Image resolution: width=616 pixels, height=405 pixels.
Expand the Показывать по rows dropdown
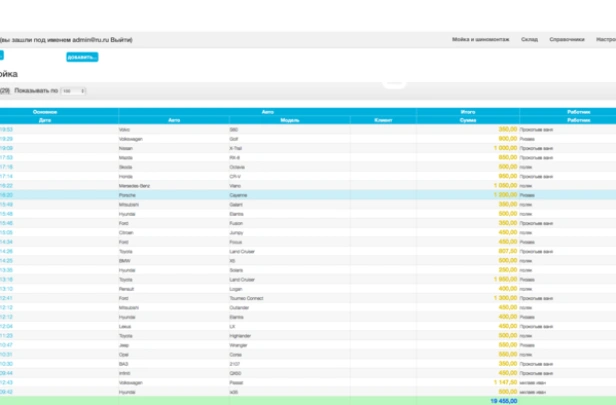click(x=73, y=91)
